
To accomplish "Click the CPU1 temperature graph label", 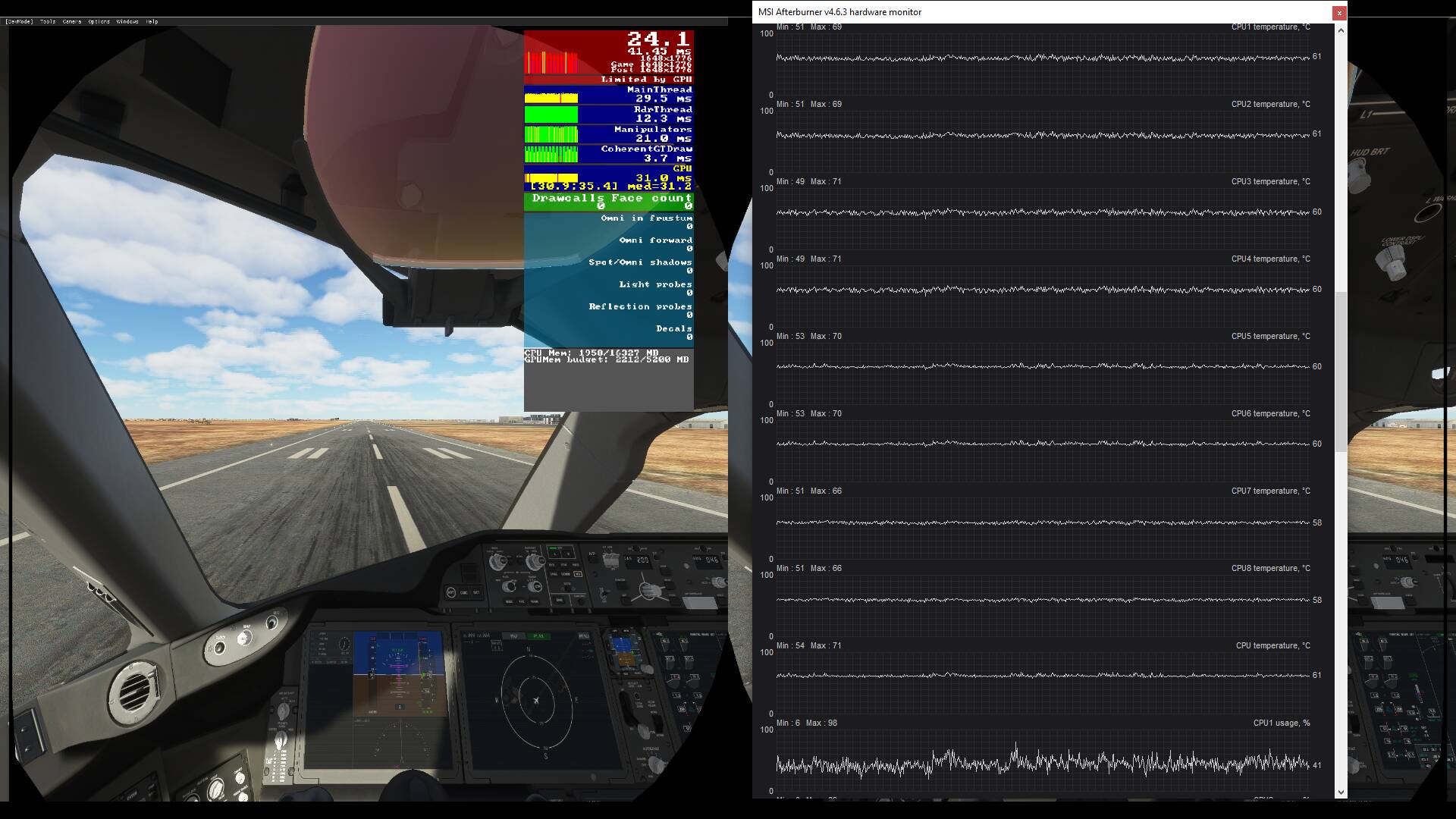I will [x=1270, y=27].
